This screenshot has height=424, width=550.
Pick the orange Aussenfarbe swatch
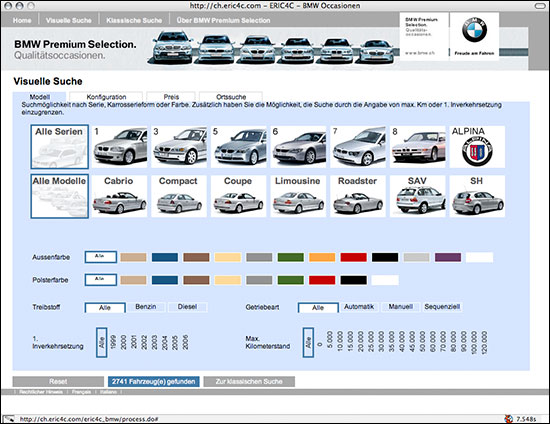point(322,257)
